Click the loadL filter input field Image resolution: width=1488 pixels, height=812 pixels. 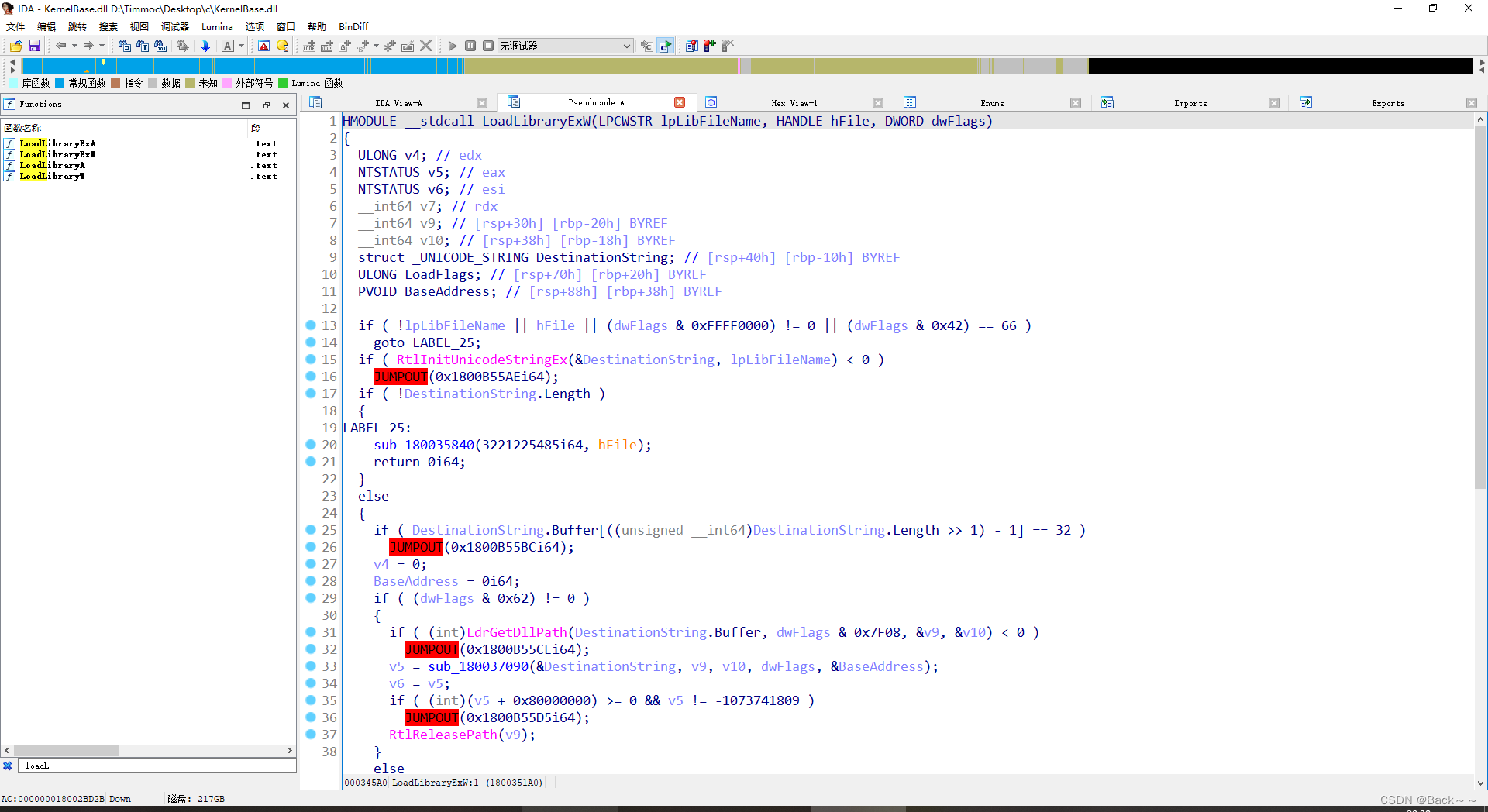157,766
